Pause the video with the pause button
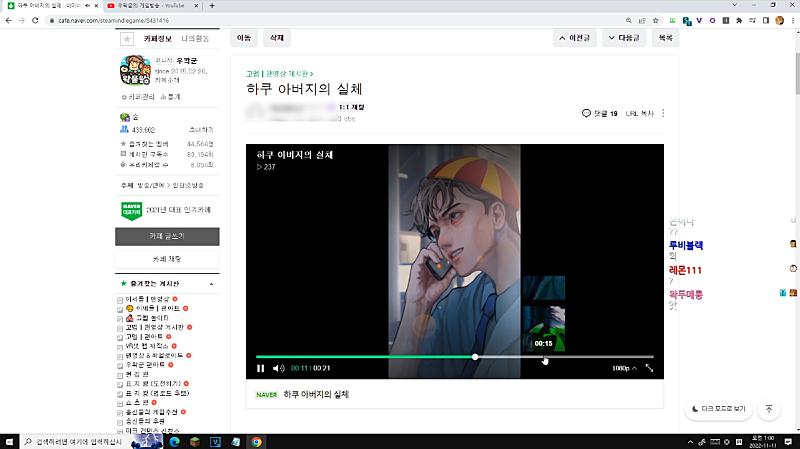The width and height of the screenshot is (800, 449). coord(261,368)
